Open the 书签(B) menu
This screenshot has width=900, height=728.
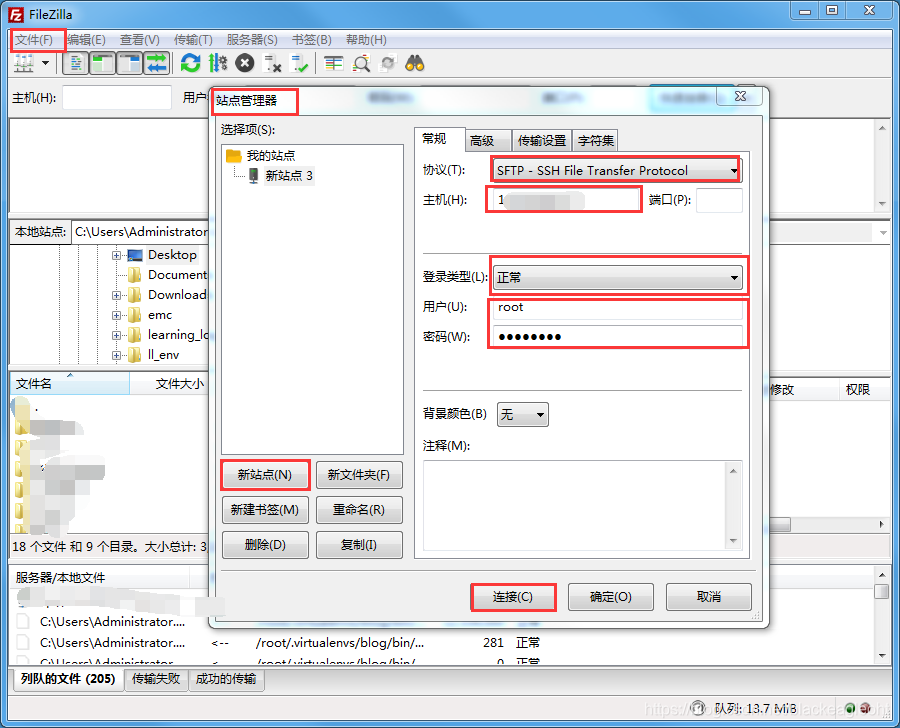pyautogui.click(x=312, y=40)
